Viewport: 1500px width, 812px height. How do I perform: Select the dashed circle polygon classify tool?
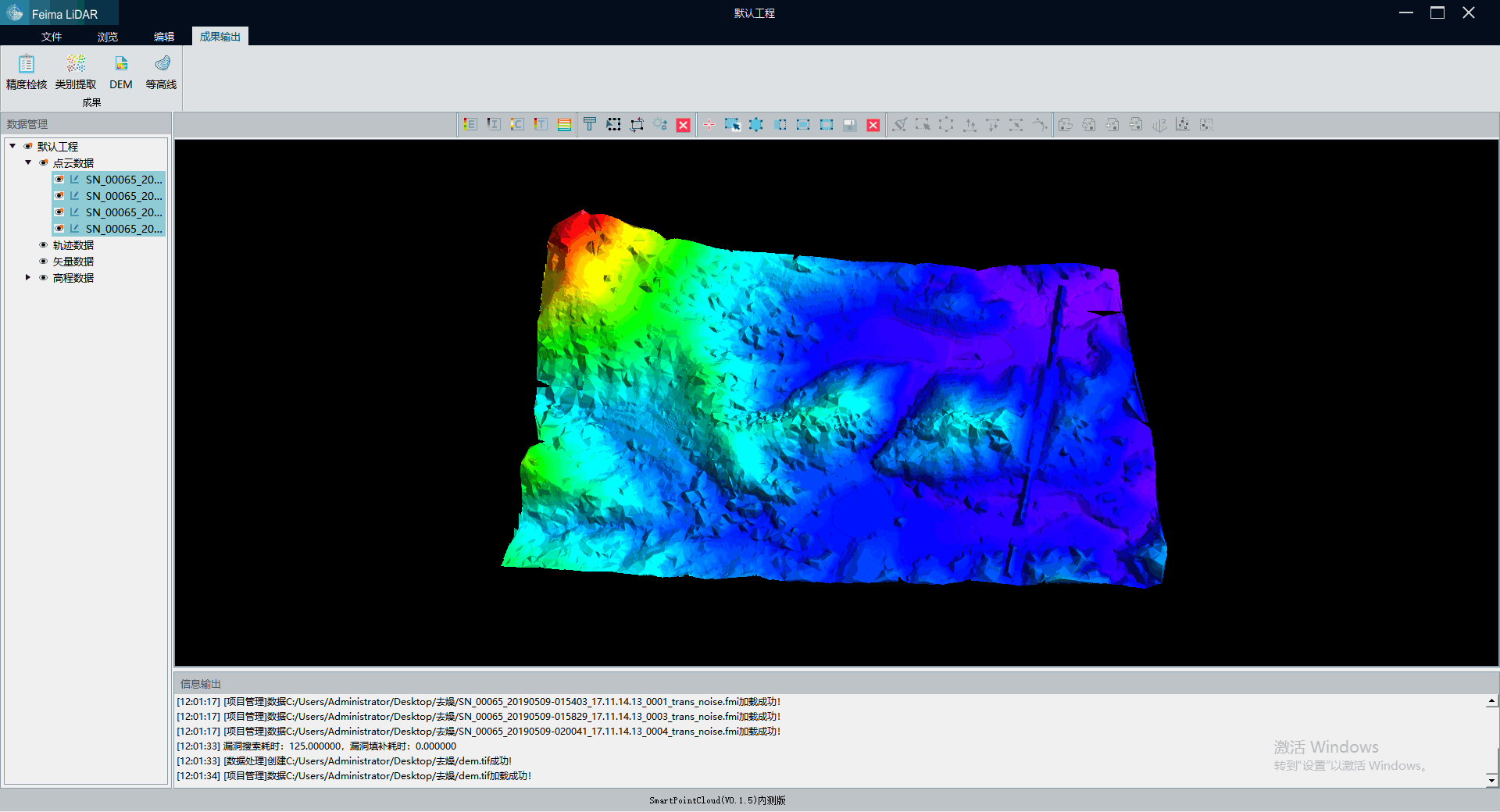pyautogui.click(x=946, y=124)
